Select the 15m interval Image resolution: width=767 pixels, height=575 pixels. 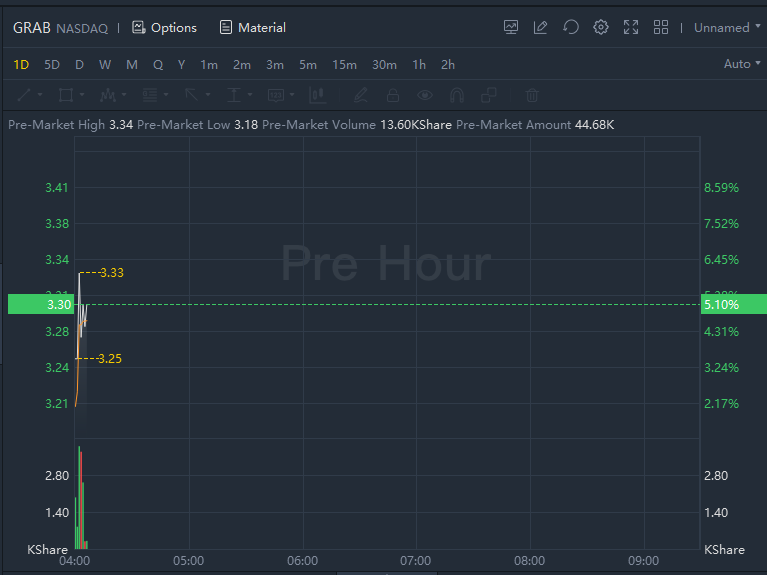(x=344, y=65)
